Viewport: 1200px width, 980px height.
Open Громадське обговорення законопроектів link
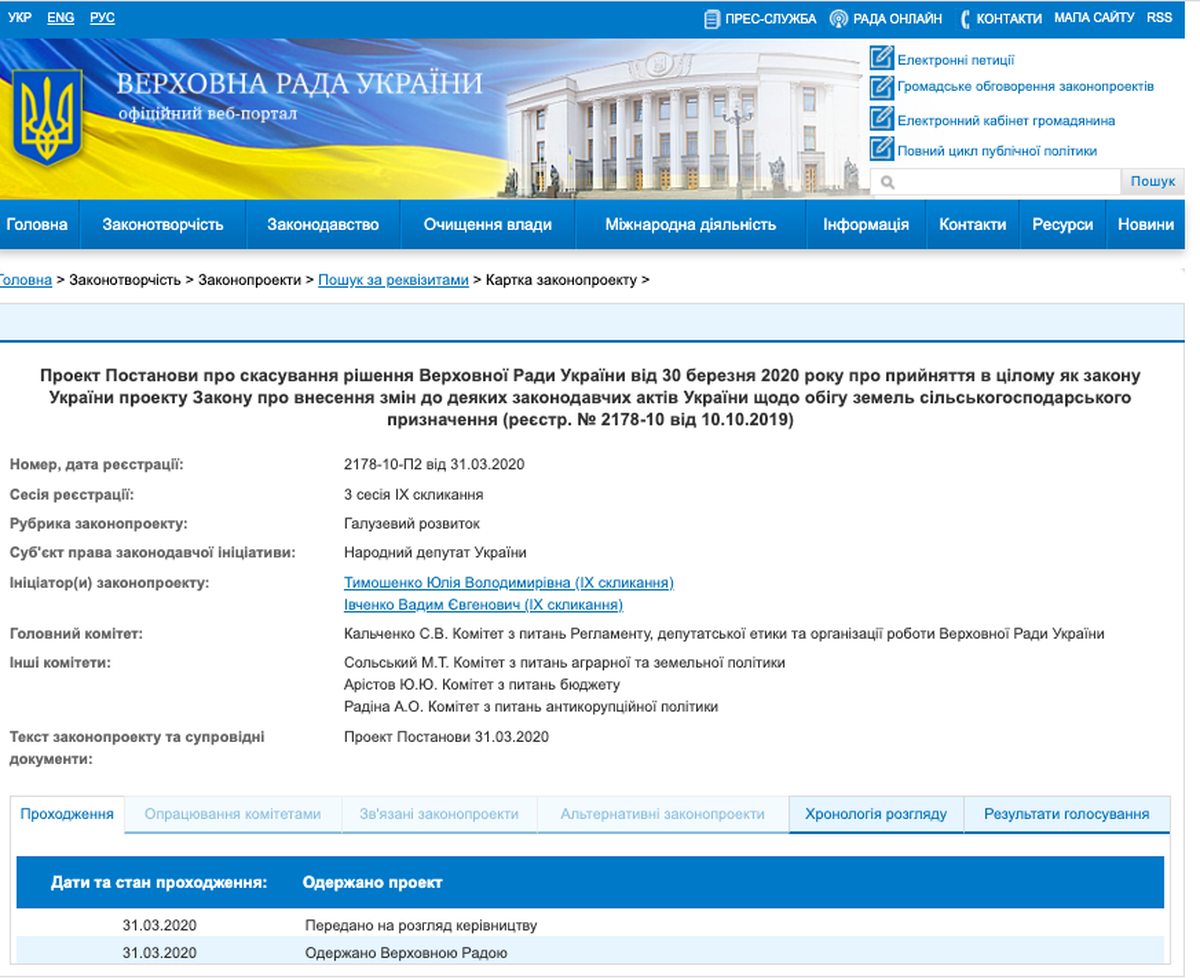click(x=1026, y=87)
